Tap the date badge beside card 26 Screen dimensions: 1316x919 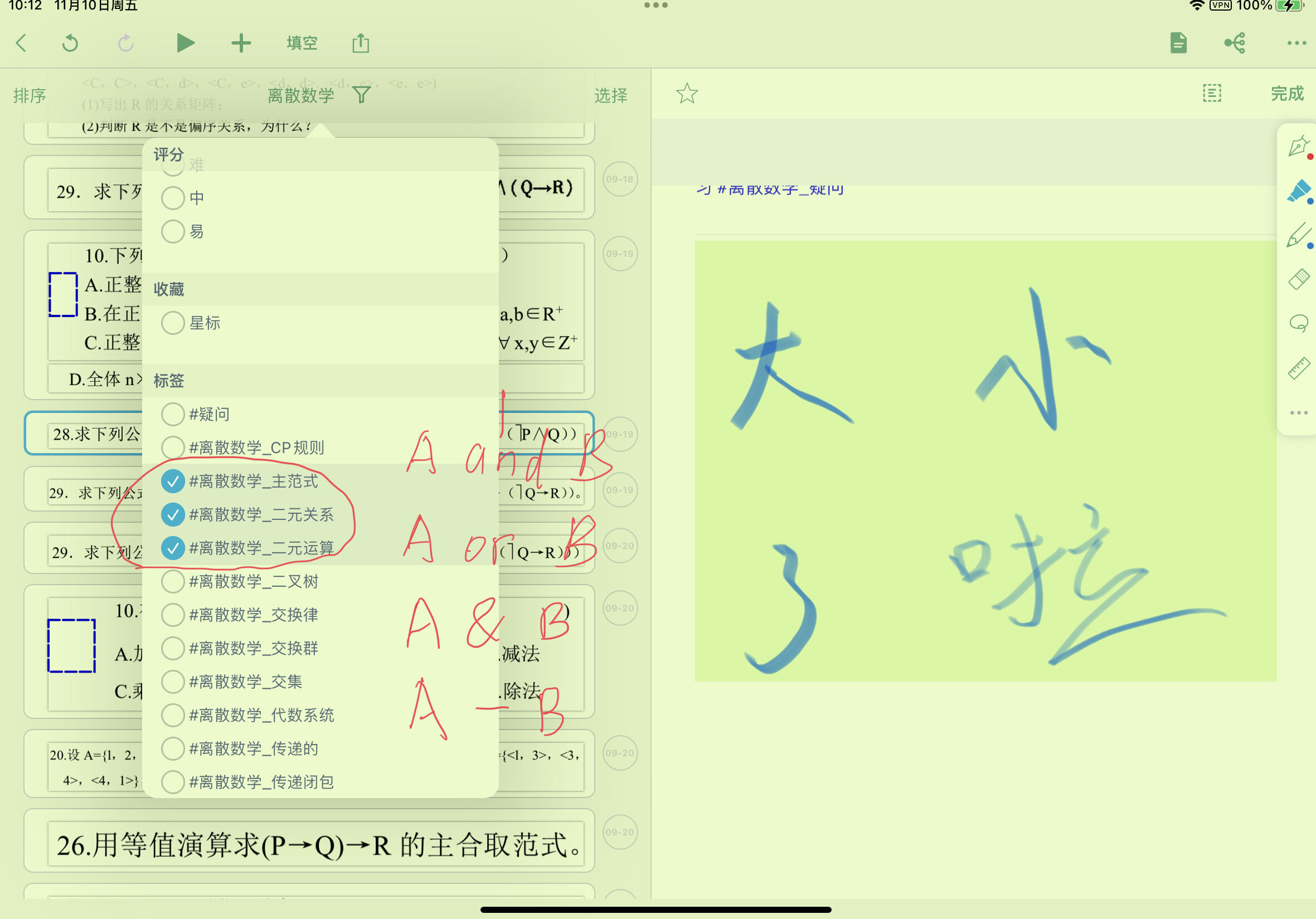point(620,832)
